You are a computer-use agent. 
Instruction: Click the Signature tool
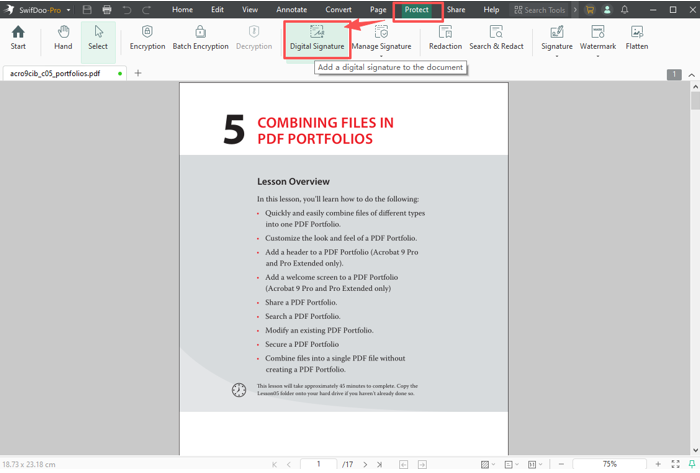click(557, 37)
